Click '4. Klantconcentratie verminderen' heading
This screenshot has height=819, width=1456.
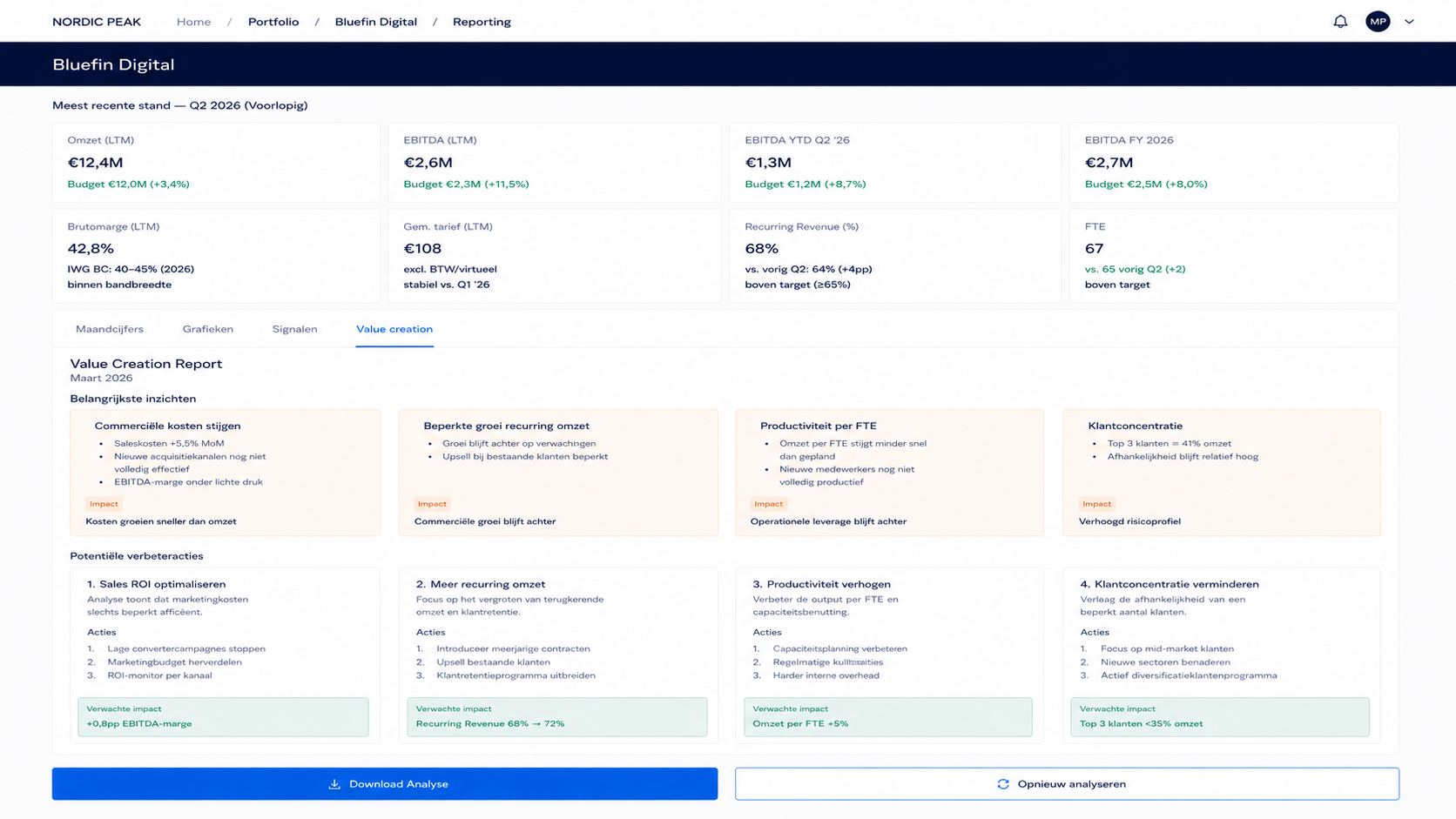(x=1170, y=584)
